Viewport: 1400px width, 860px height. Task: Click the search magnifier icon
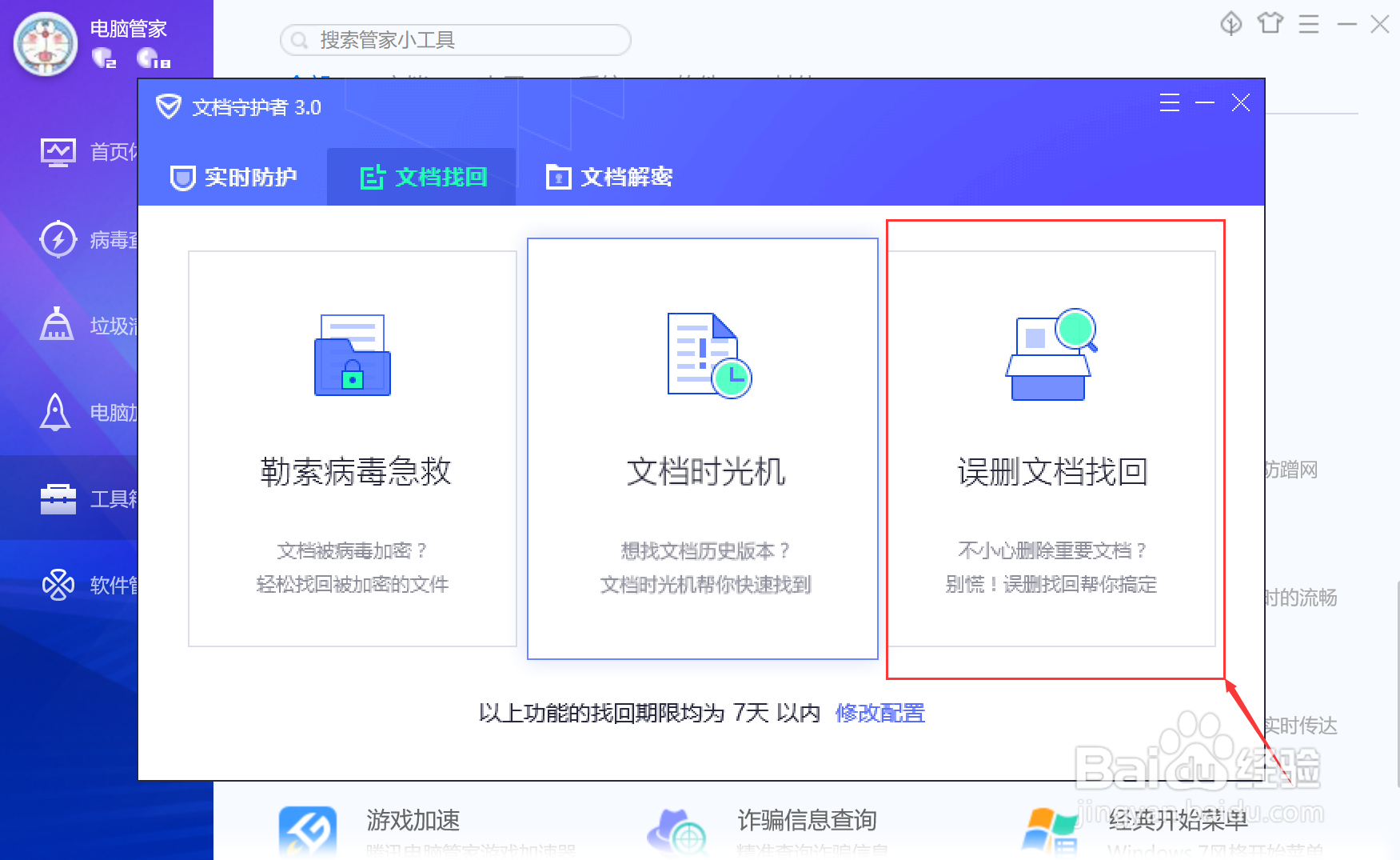point(300,40)
